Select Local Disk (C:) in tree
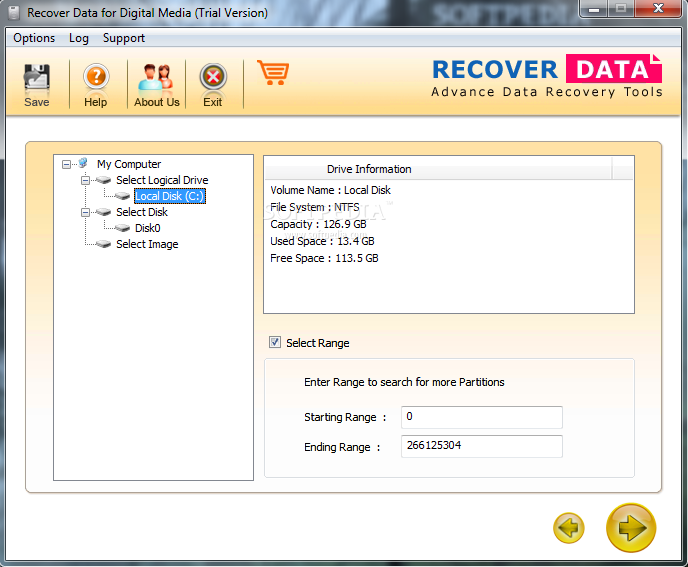 (170, 196)
